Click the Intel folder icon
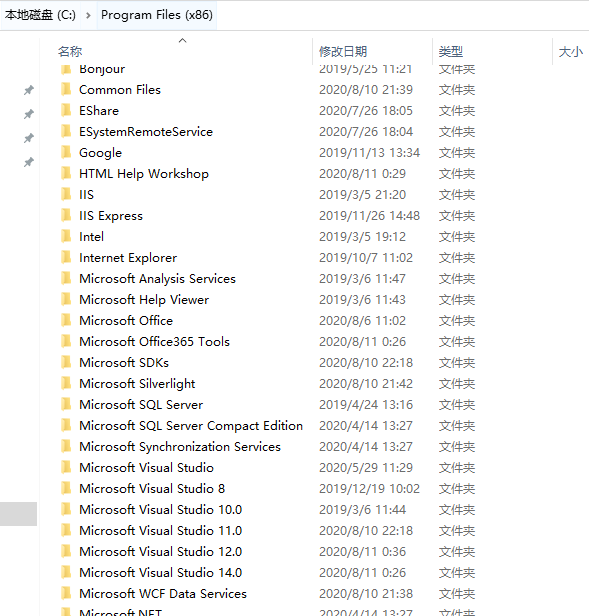This screenshot has height=616, width=589. 66,236
